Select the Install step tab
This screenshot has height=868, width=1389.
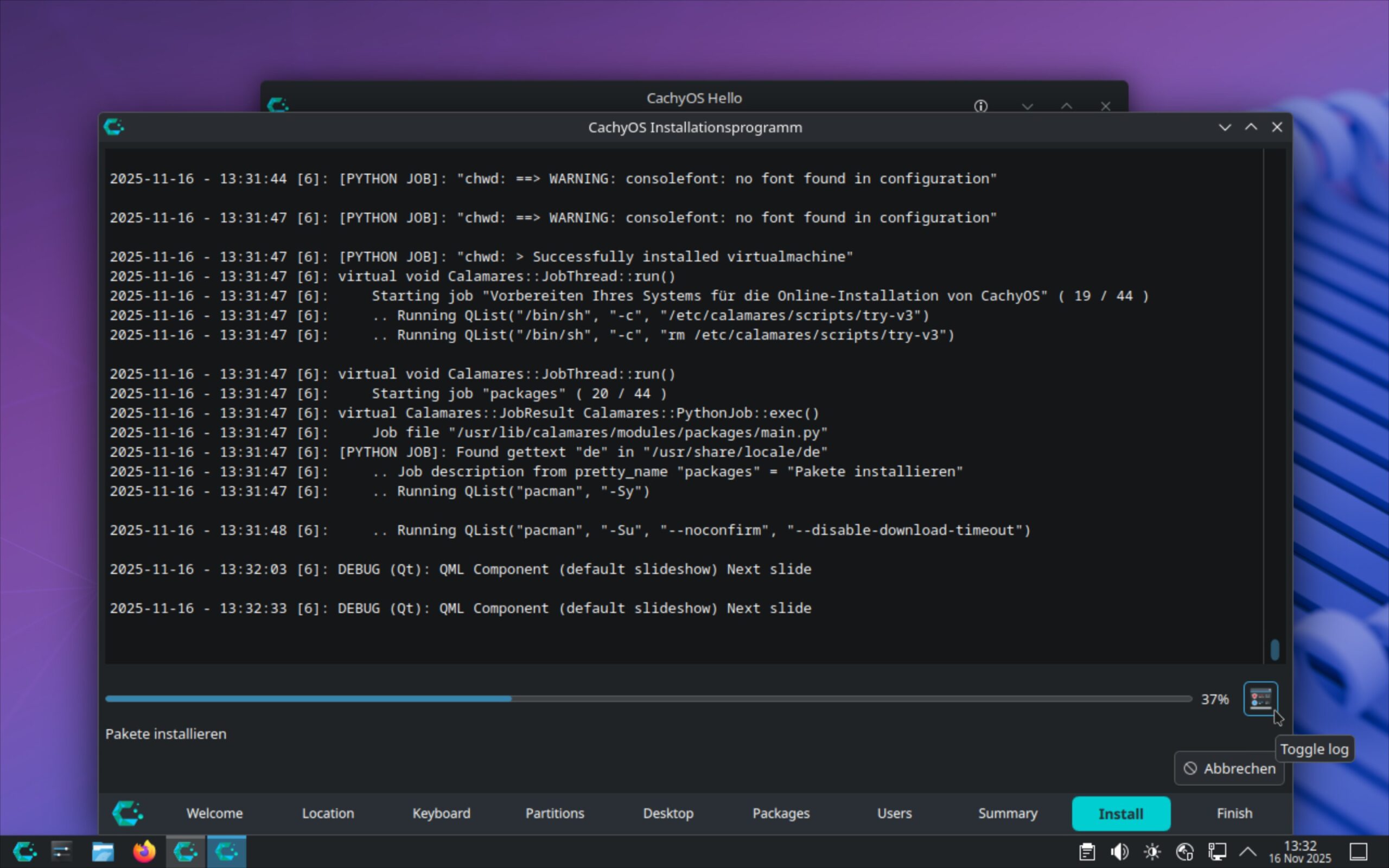pos(1120,813)
